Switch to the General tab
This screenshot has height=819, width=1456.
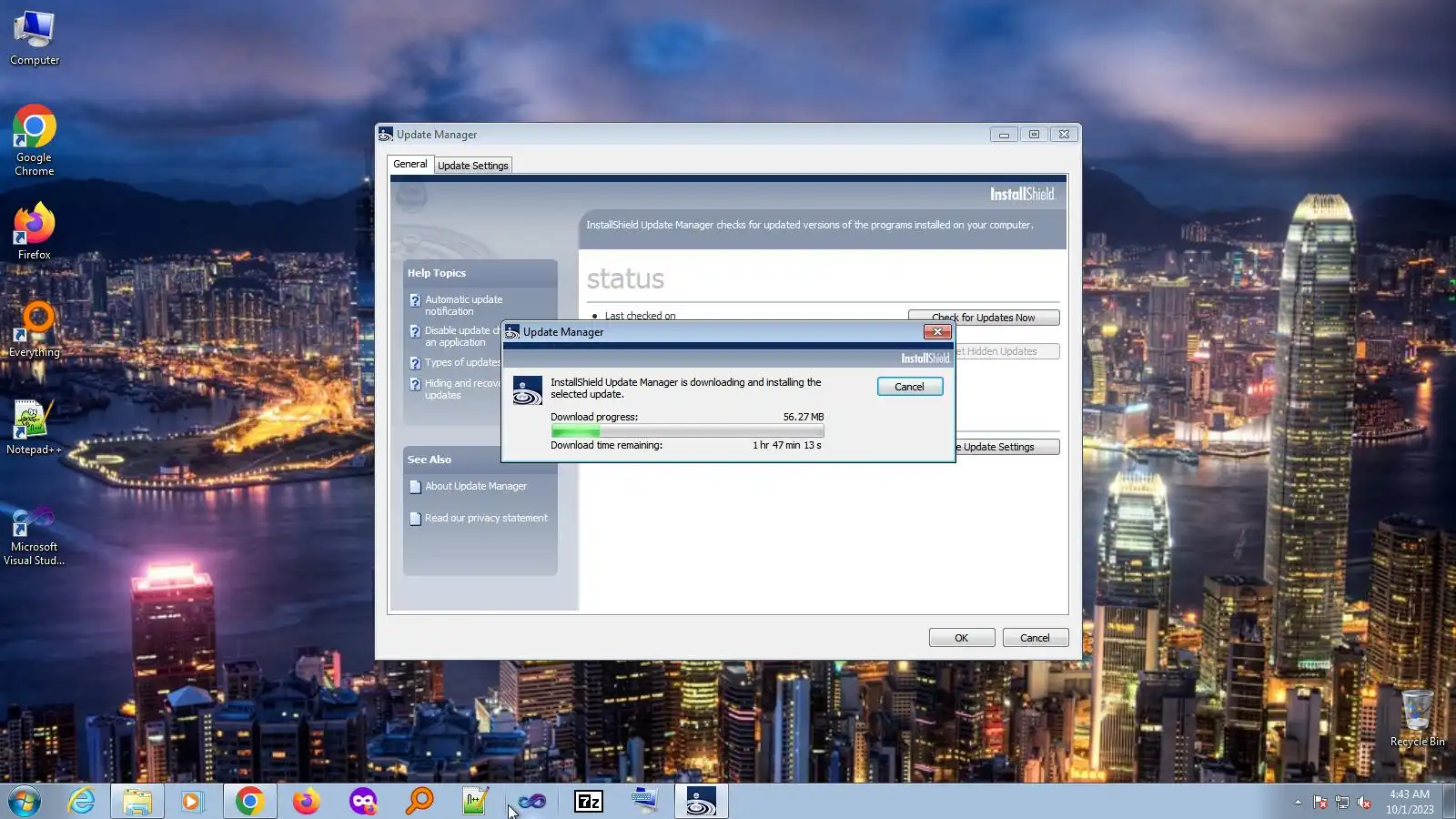tap(410, 165)
